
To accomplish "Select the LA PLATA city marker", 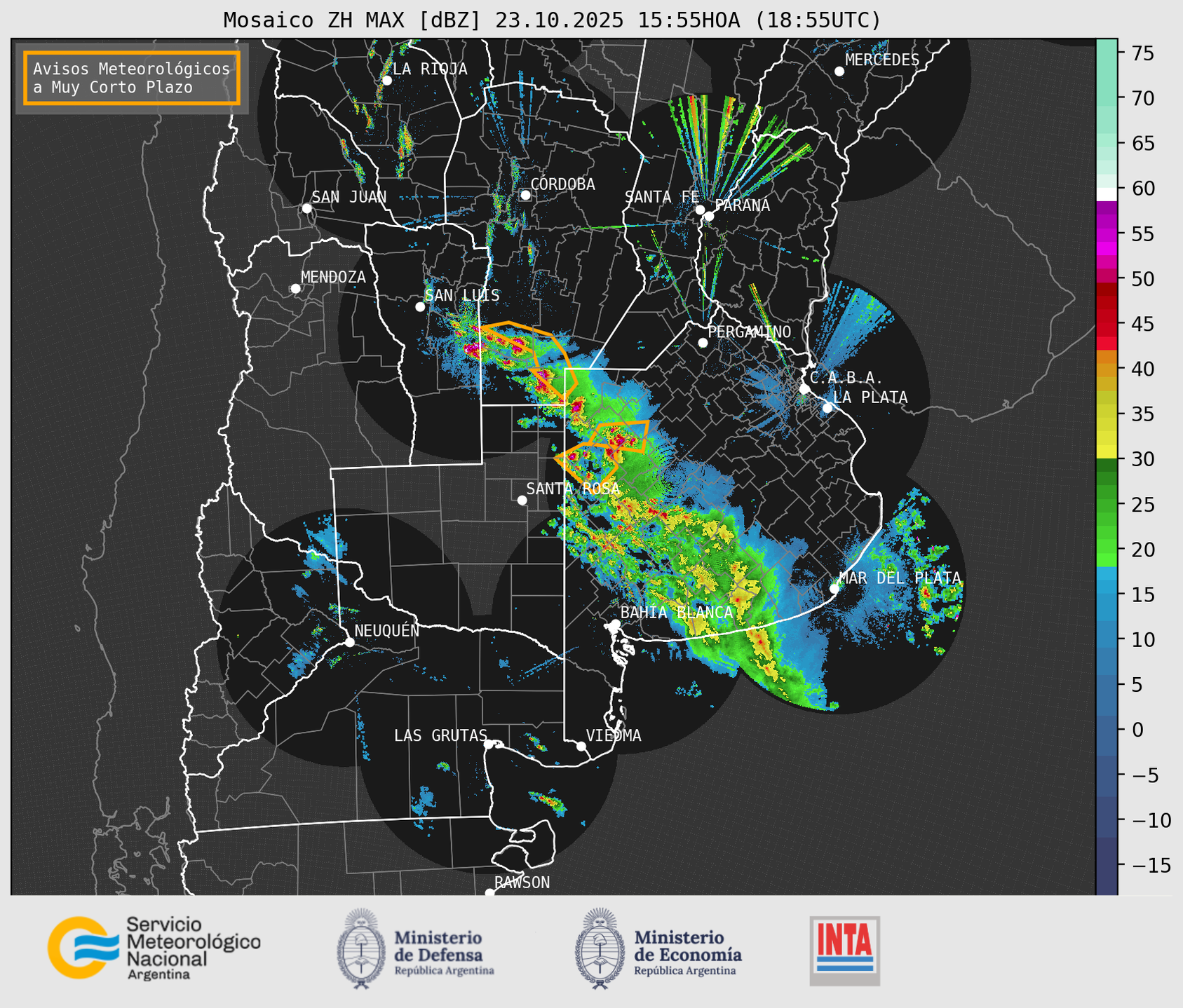I will tap(827, 408).
